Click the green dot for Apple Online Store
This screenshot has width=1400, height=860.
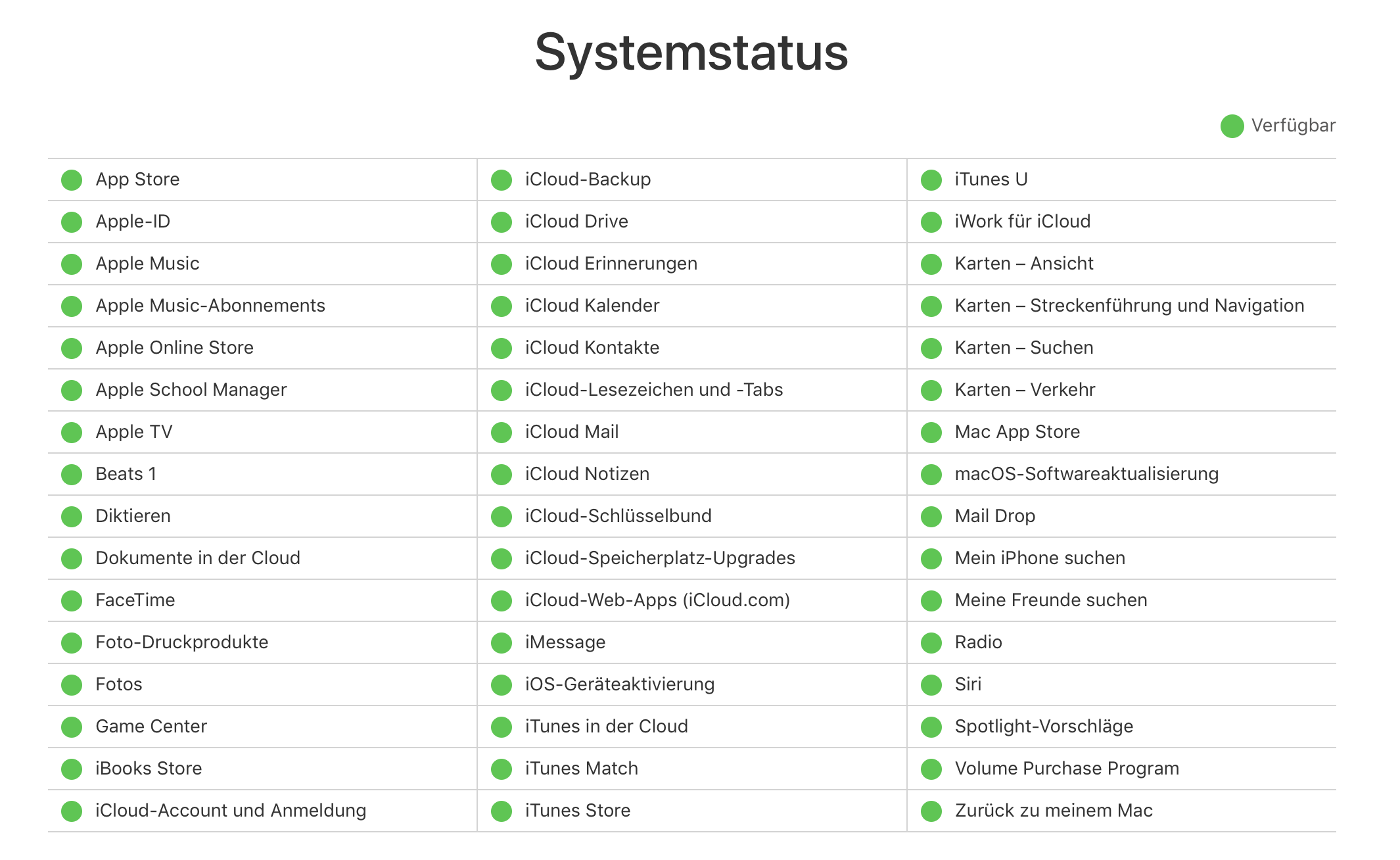click(x=72, y=348)
